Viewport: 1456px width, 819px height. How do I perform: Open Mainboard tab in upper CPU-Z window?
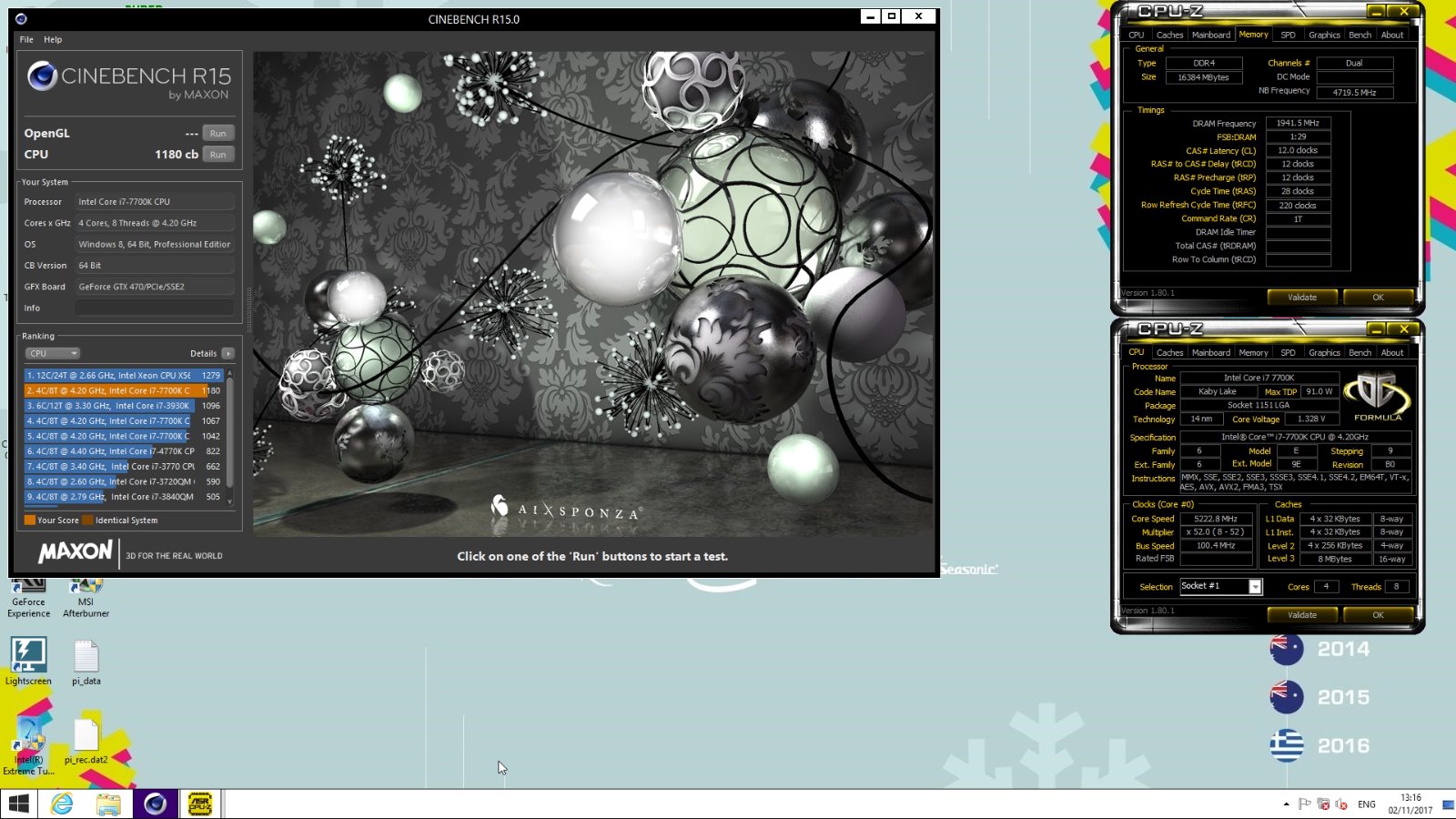(x=1210, y=35)
